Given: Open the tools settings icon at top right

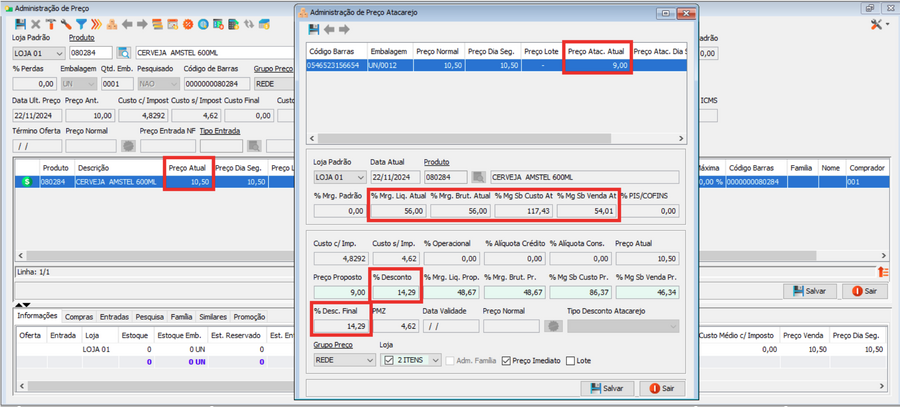Looking at the screenshot, I should (x=878, y=23).
